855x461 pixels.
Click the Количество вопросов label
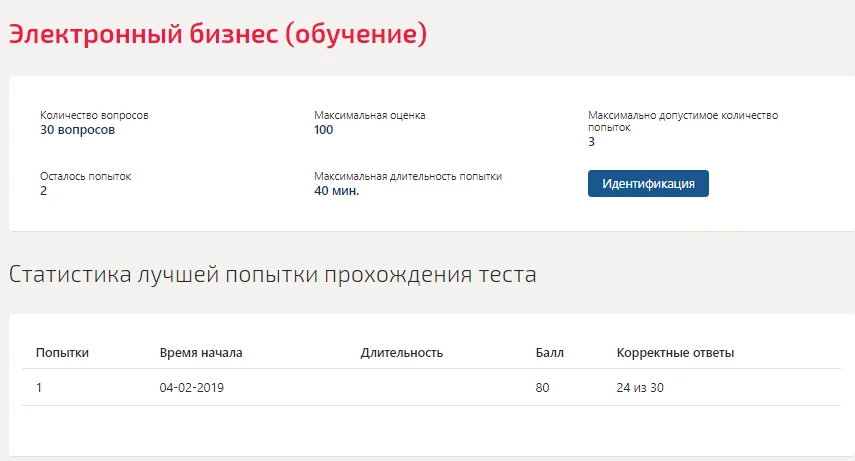coord(94,115)
